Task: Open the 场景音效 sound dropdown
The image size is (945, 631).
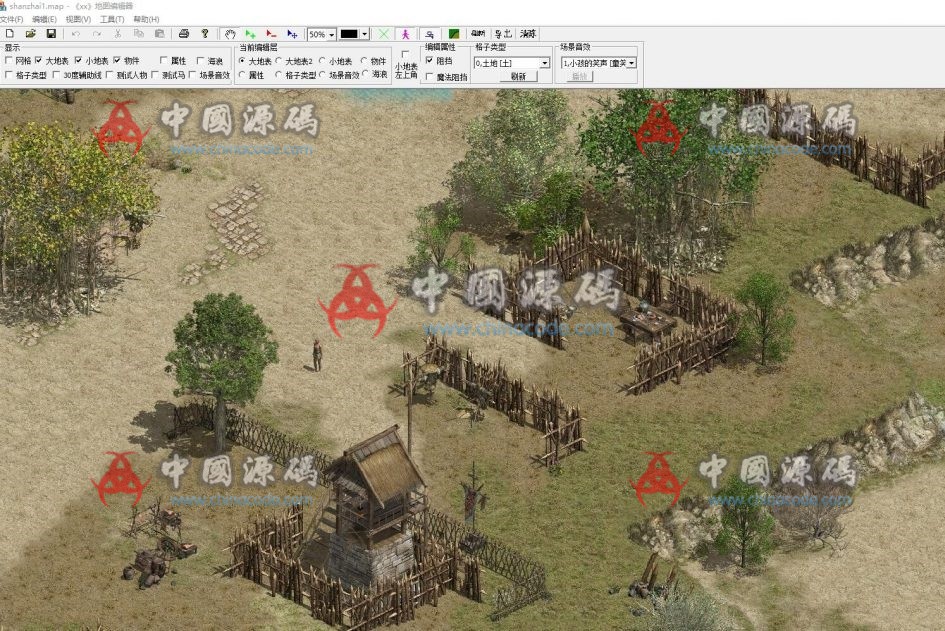Action: (631, 63)
